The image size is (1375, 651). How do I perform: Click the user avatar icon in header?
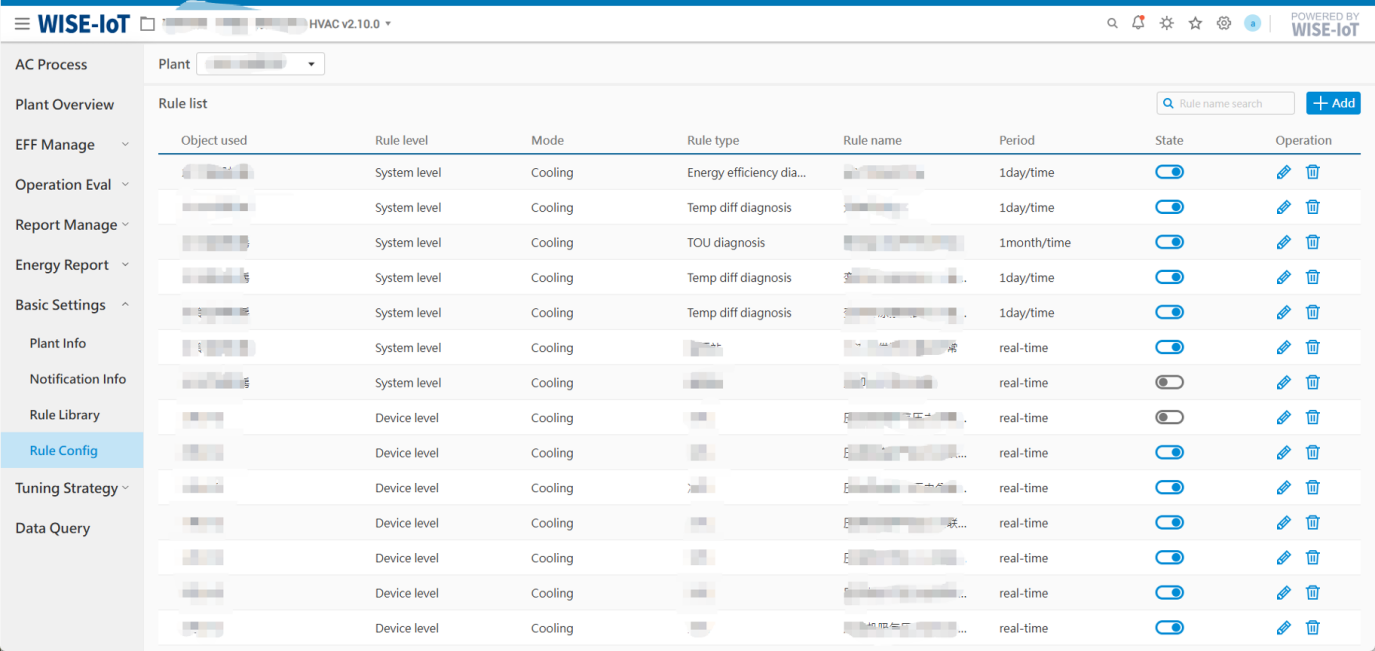(1252, 23)
